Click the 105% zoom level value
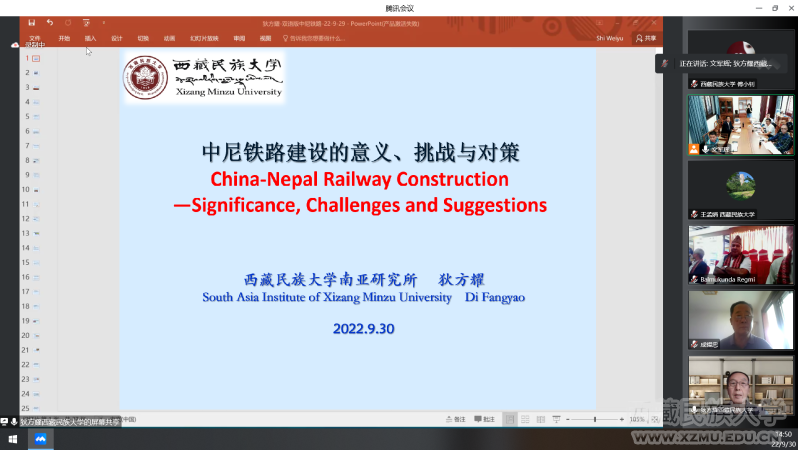Image resolution: width=798 pixels, height=450 pixels. (637, 419)
